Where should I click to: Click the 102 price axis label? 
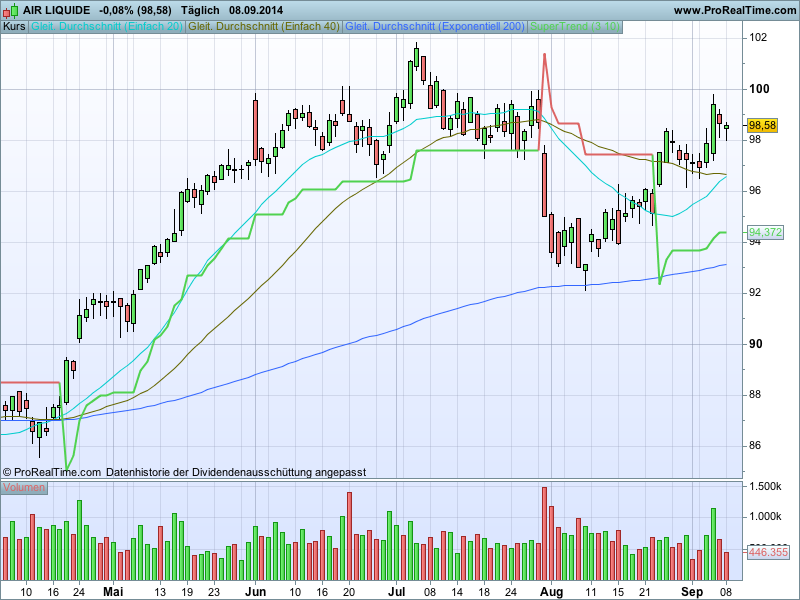coord(758,38)
